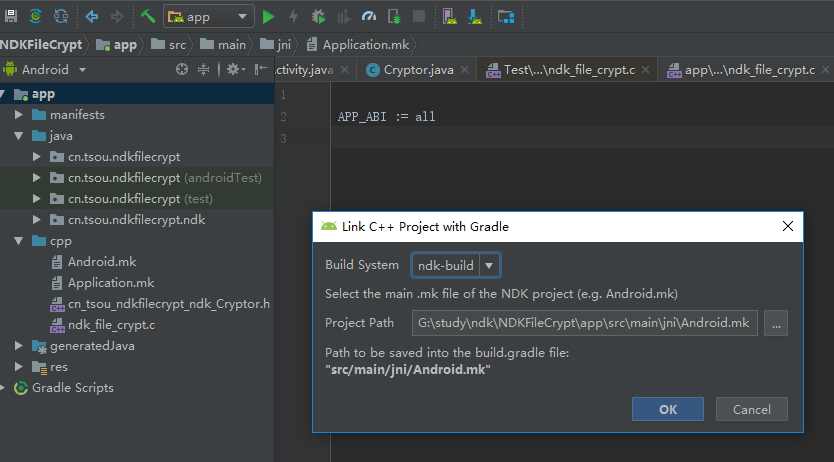834x462 pixels.
Task: Collapse the java folder
Action: click(x=19, y=136)
